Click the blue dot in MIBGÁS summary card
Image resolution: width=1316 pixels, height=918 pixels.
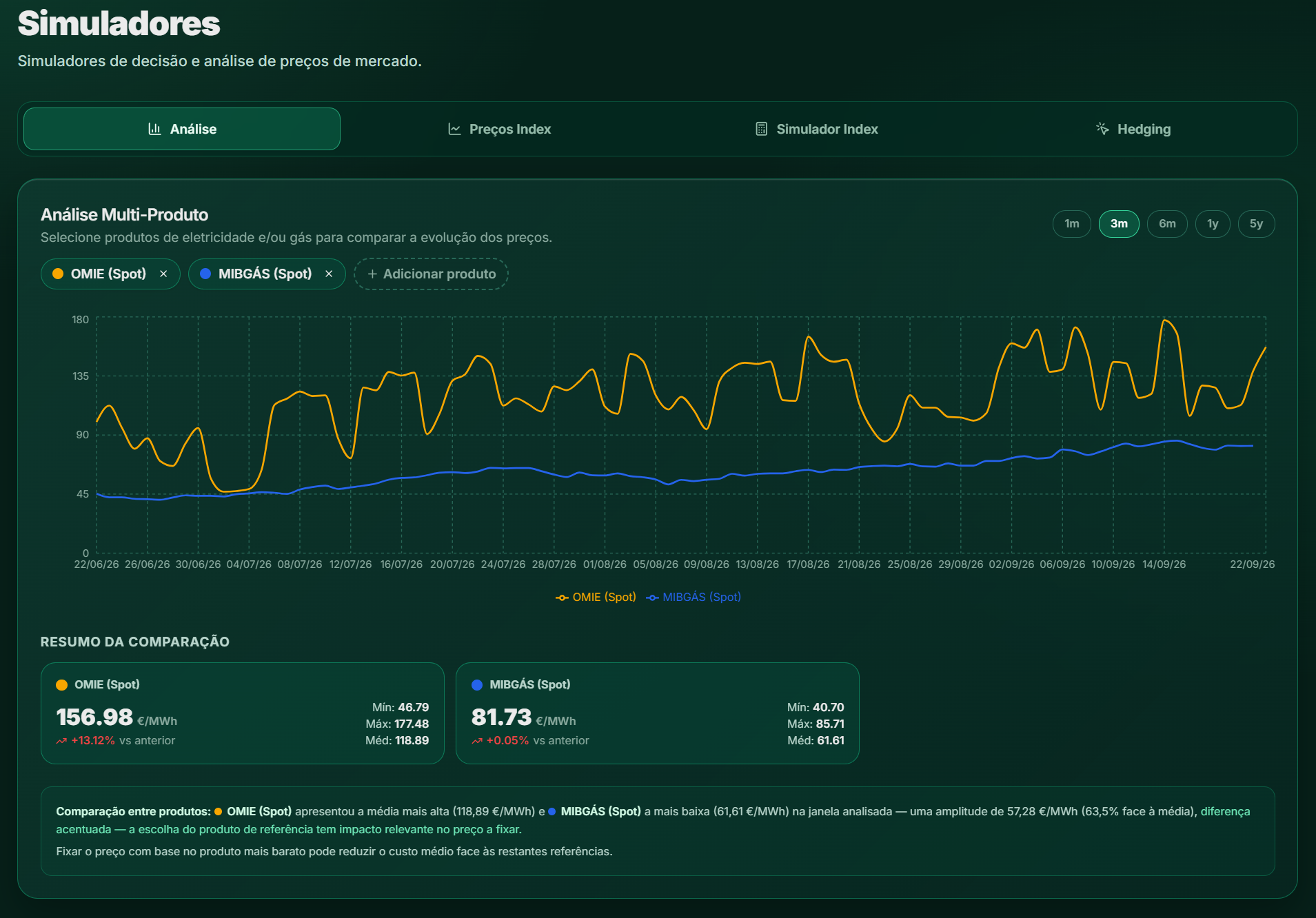coord(477,684)
